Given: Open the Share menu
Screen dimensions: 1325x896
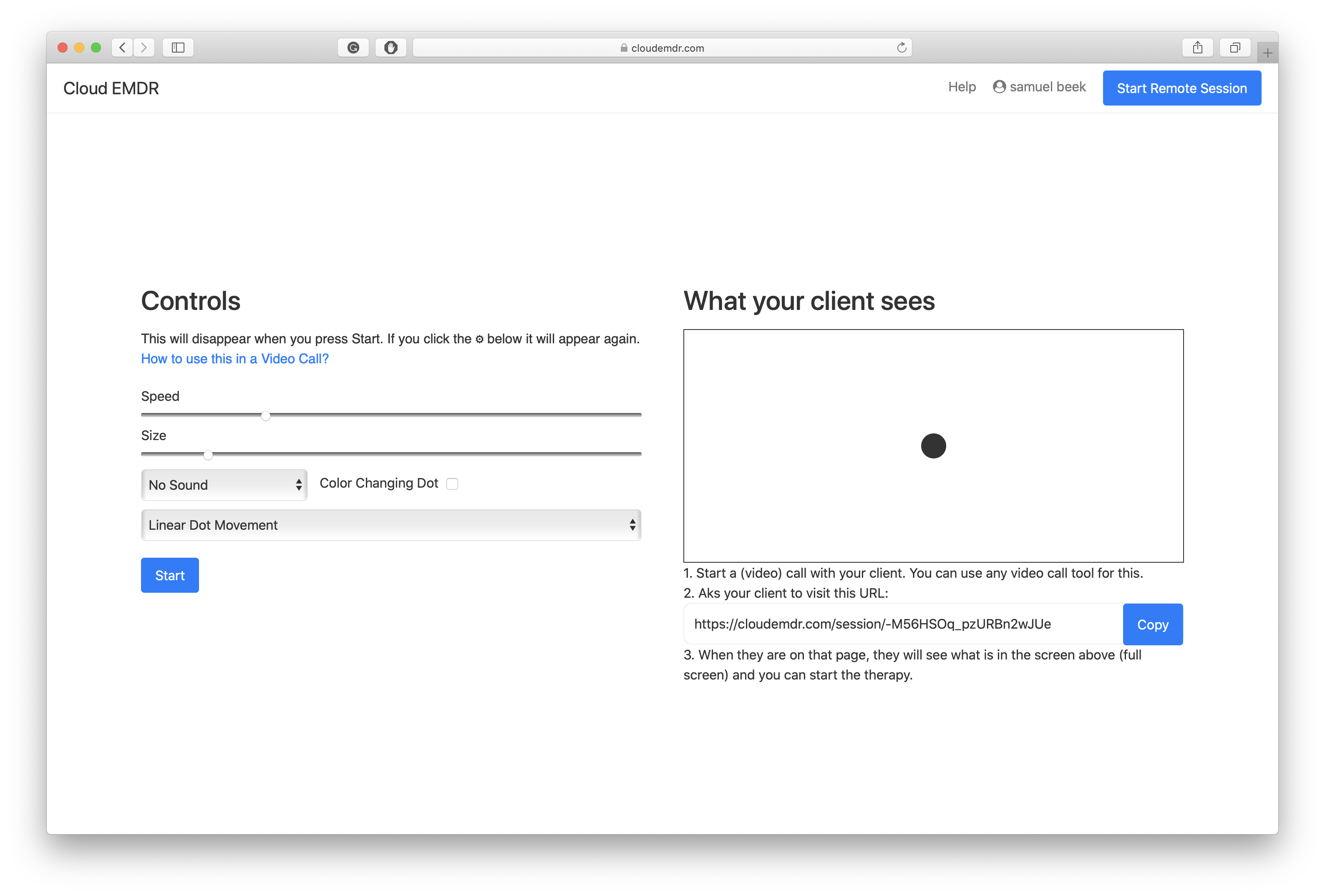Looking at the screenshot, I should [1197, 47].
